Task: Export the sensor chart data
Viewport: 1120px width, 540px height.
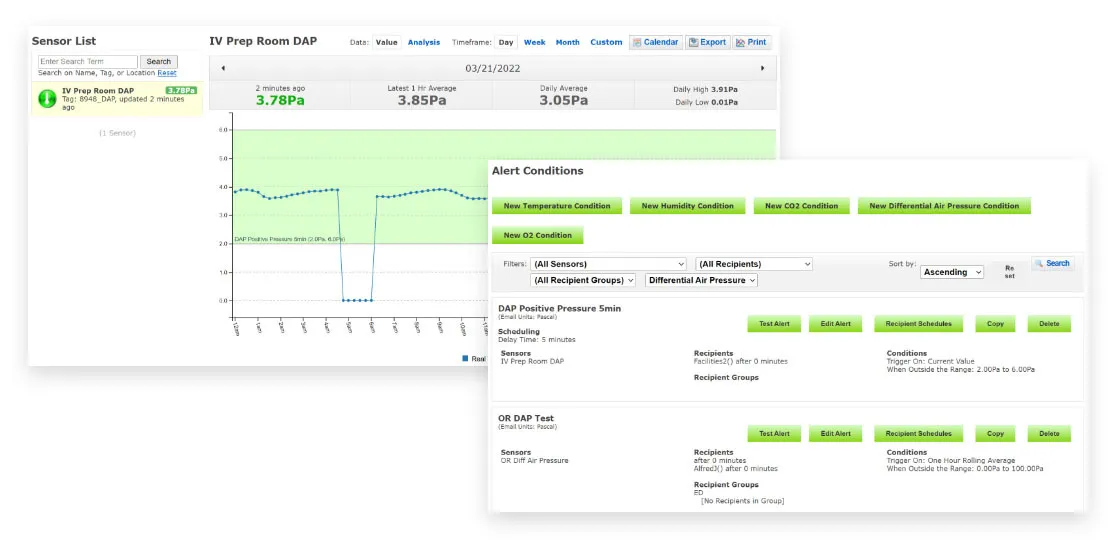Action: tap(707, 42)
